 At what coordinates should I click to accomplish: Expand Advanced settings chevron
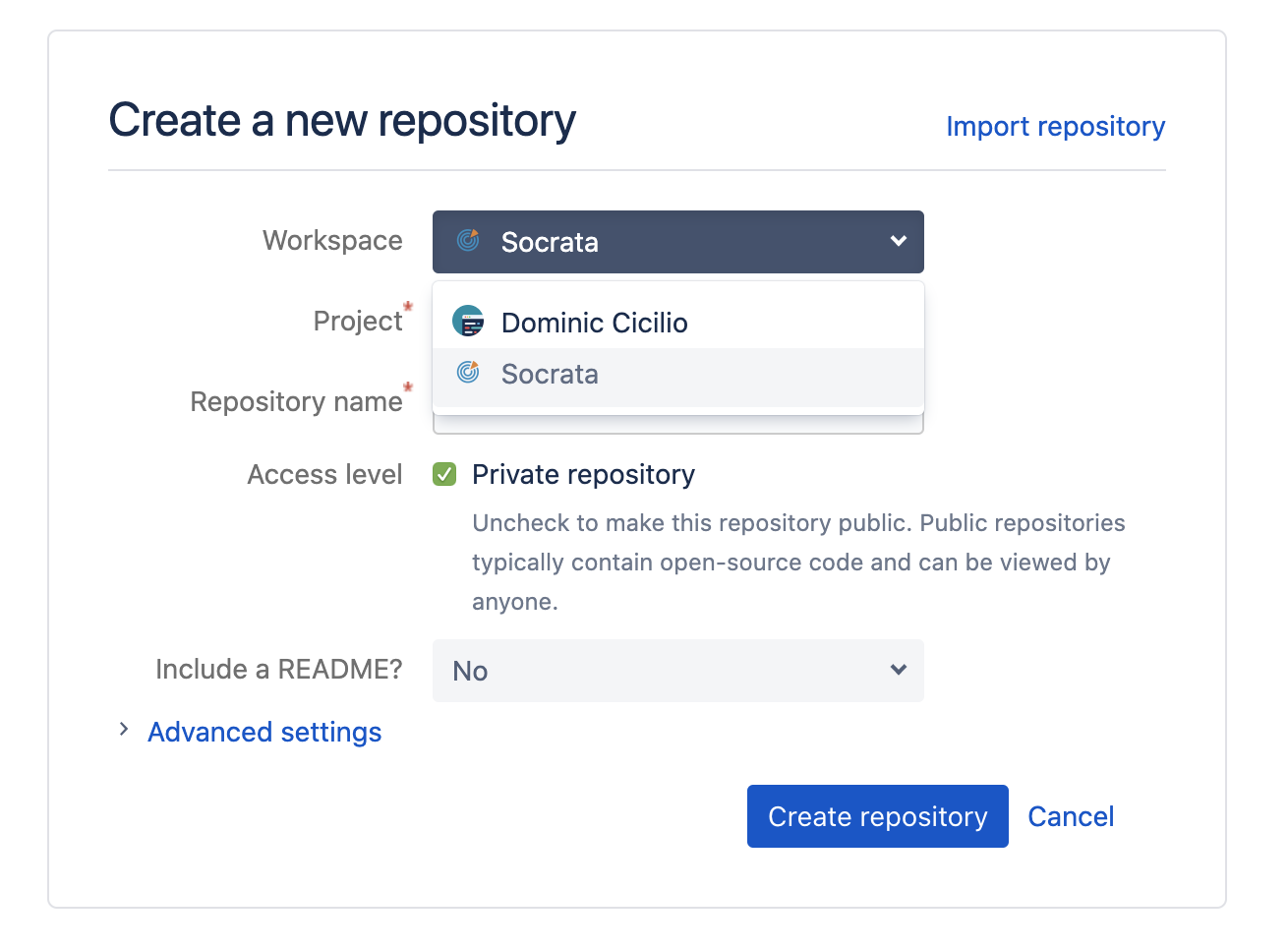tap(123, 730)
